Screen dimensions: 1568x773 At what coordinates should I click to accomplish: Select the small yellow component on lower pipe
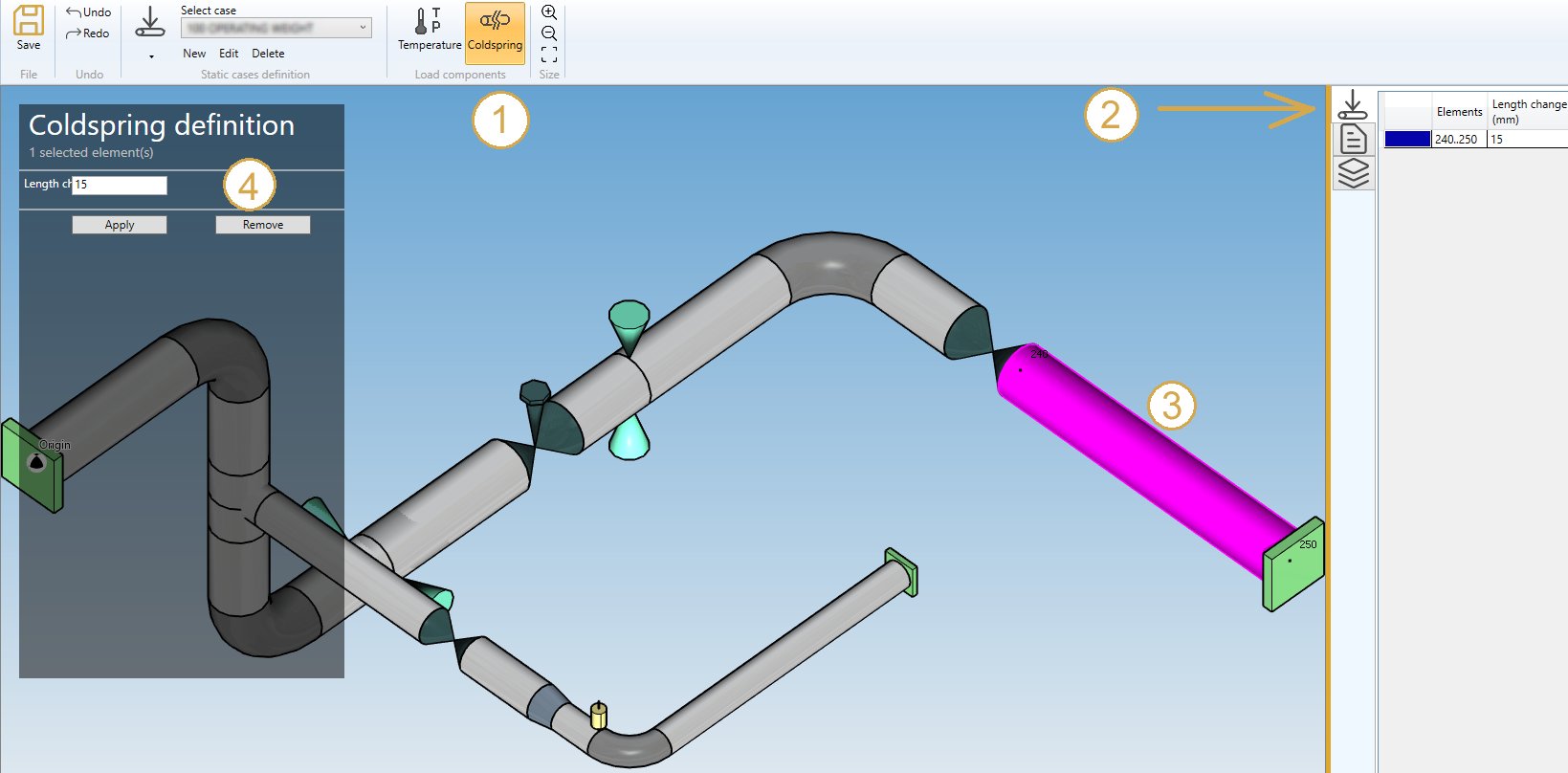599,715
